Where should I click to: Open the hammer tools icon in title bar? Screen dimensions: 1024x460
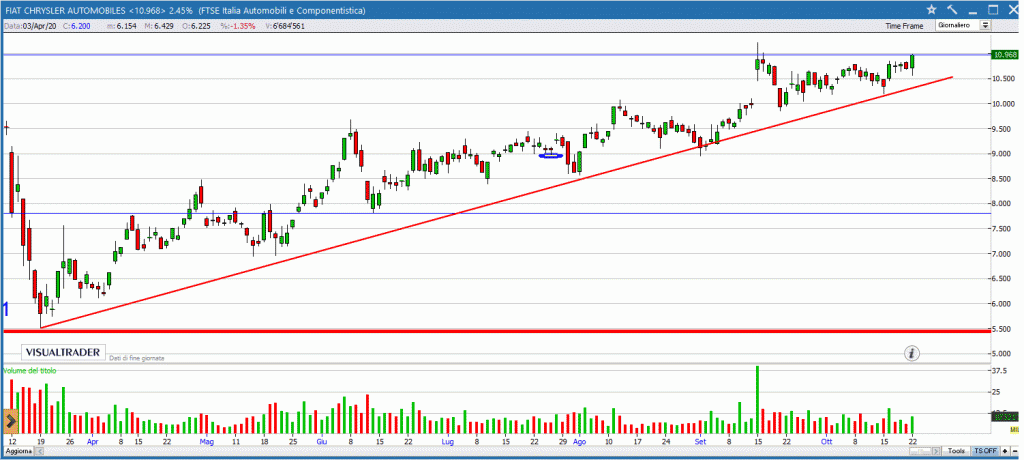click(952, 10)
